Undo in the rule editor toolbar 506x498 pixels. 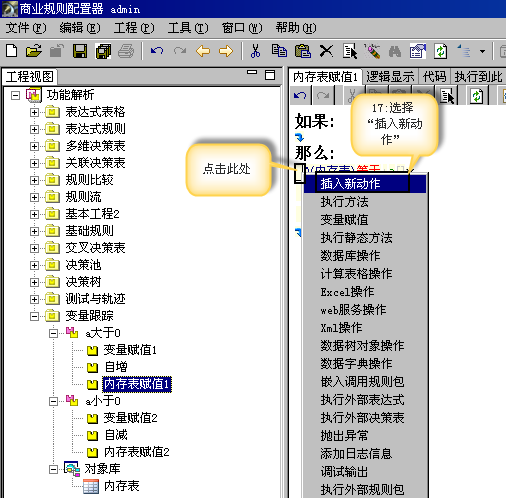(300, 96)
